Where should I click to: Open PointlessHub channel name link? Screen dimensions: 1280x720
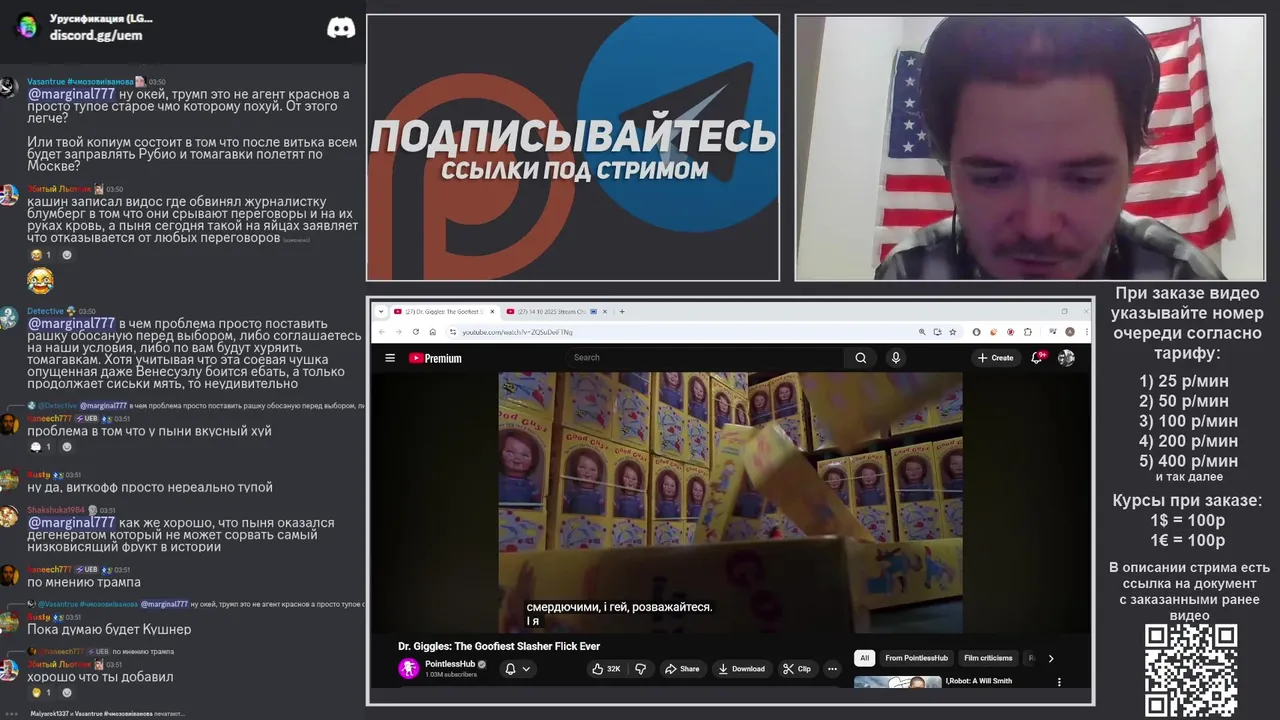(450, 664)
